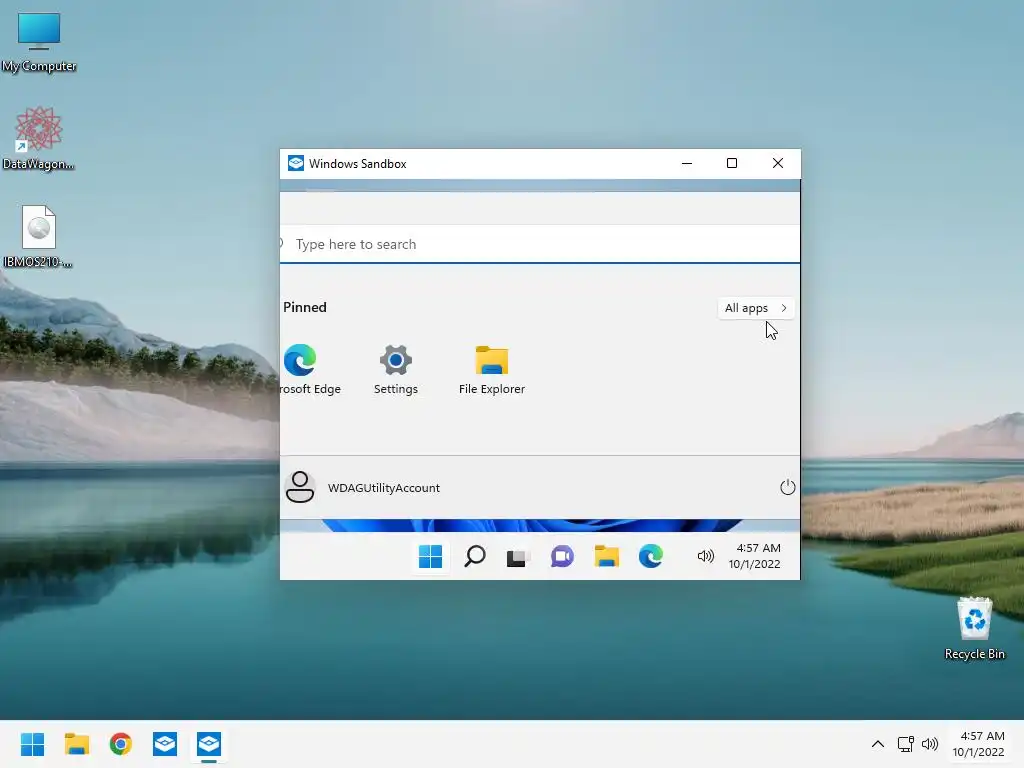The width and height of the screenshot is (1024, 768).
Task: Click the Windows Sandbox title bar icon
Action: coord(296,163)
